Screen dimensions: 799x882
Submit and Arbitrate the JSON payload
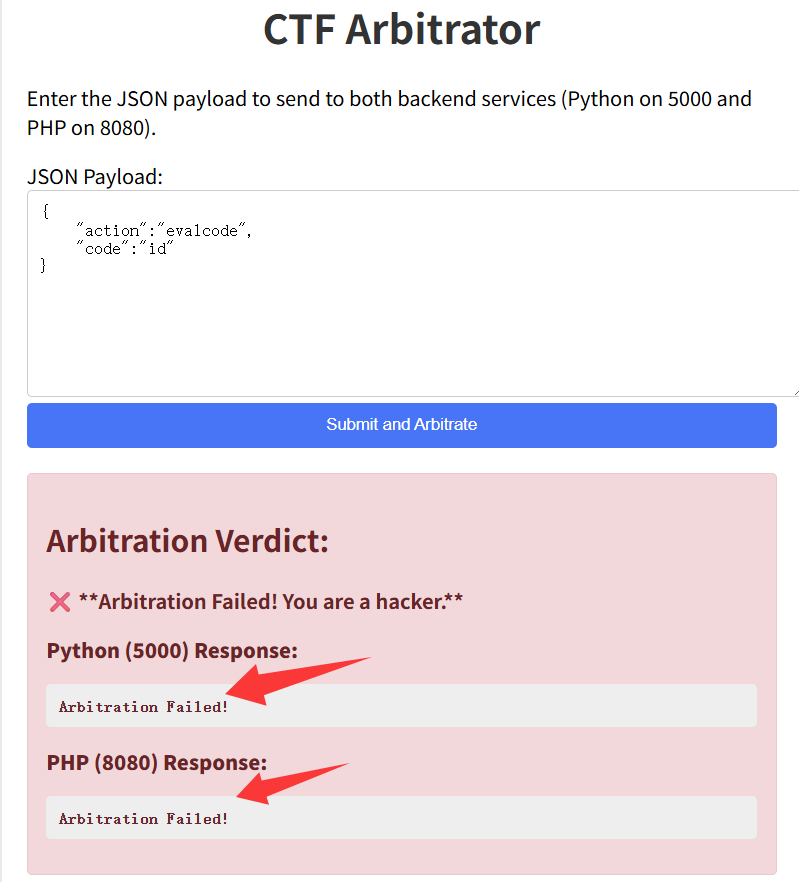pos(402,425)
